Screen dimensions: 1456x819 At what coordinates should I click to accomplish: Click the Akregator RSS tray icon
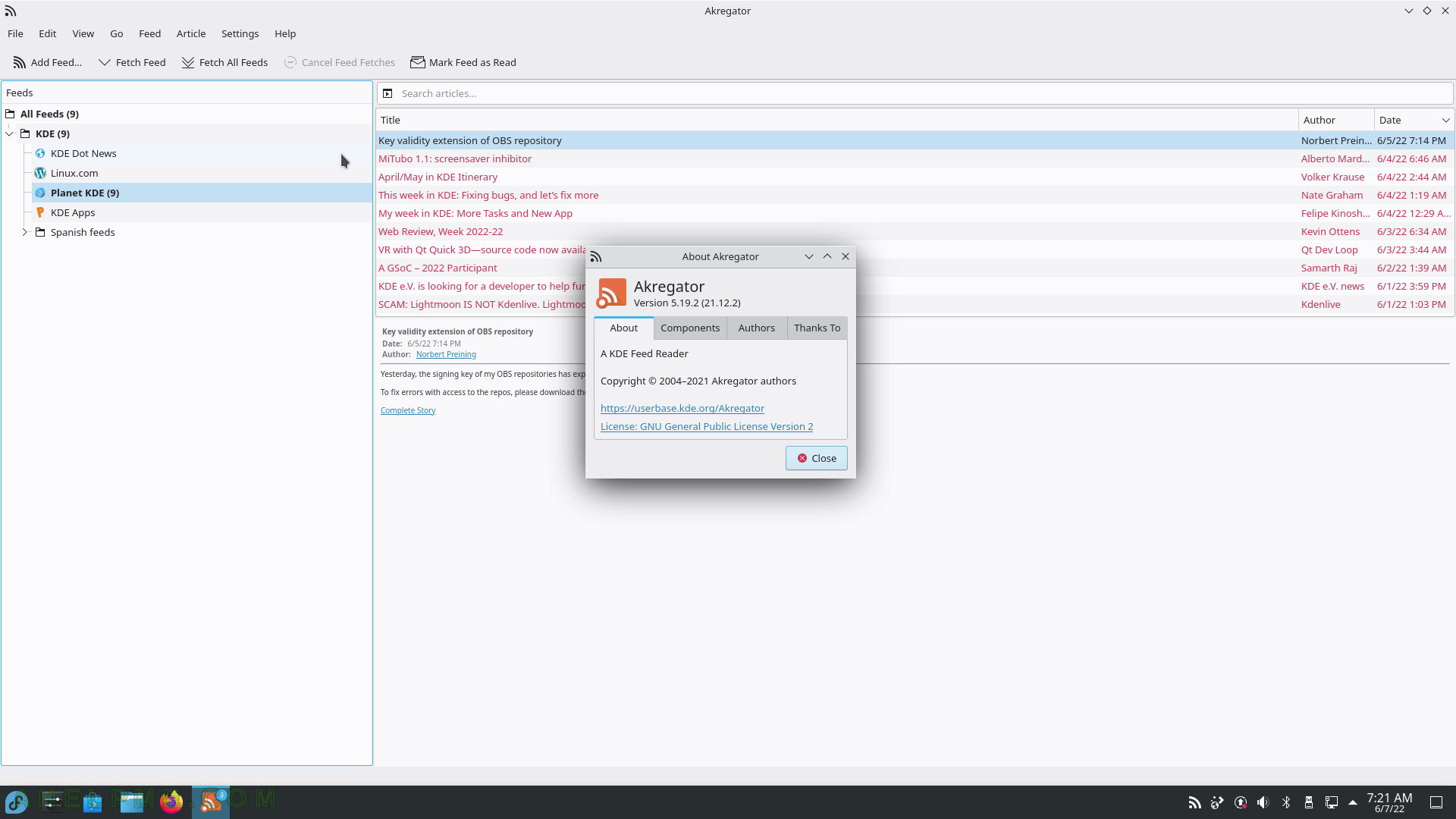coord(1194,802)
